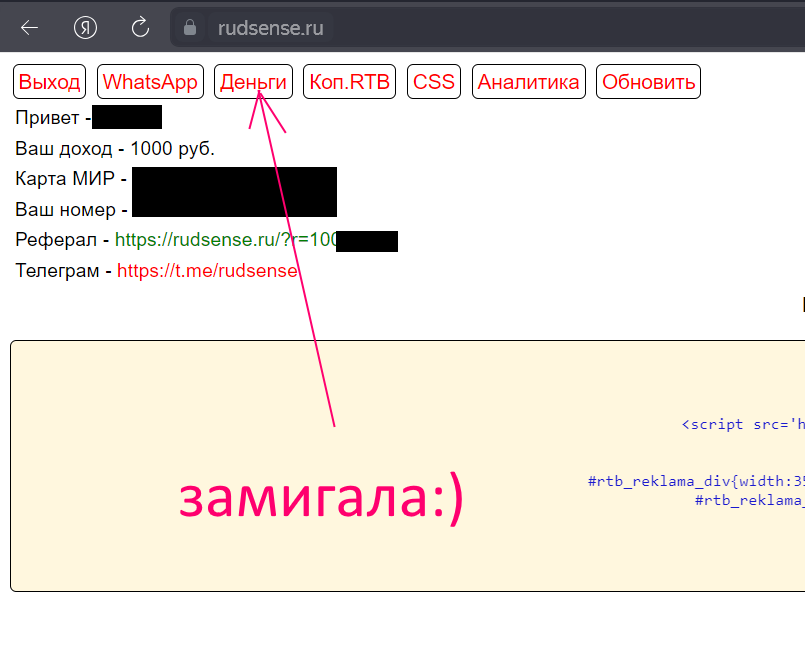Go back with the browser back arrow
Viewport: 805px width, 647px height.
(29, 28)
